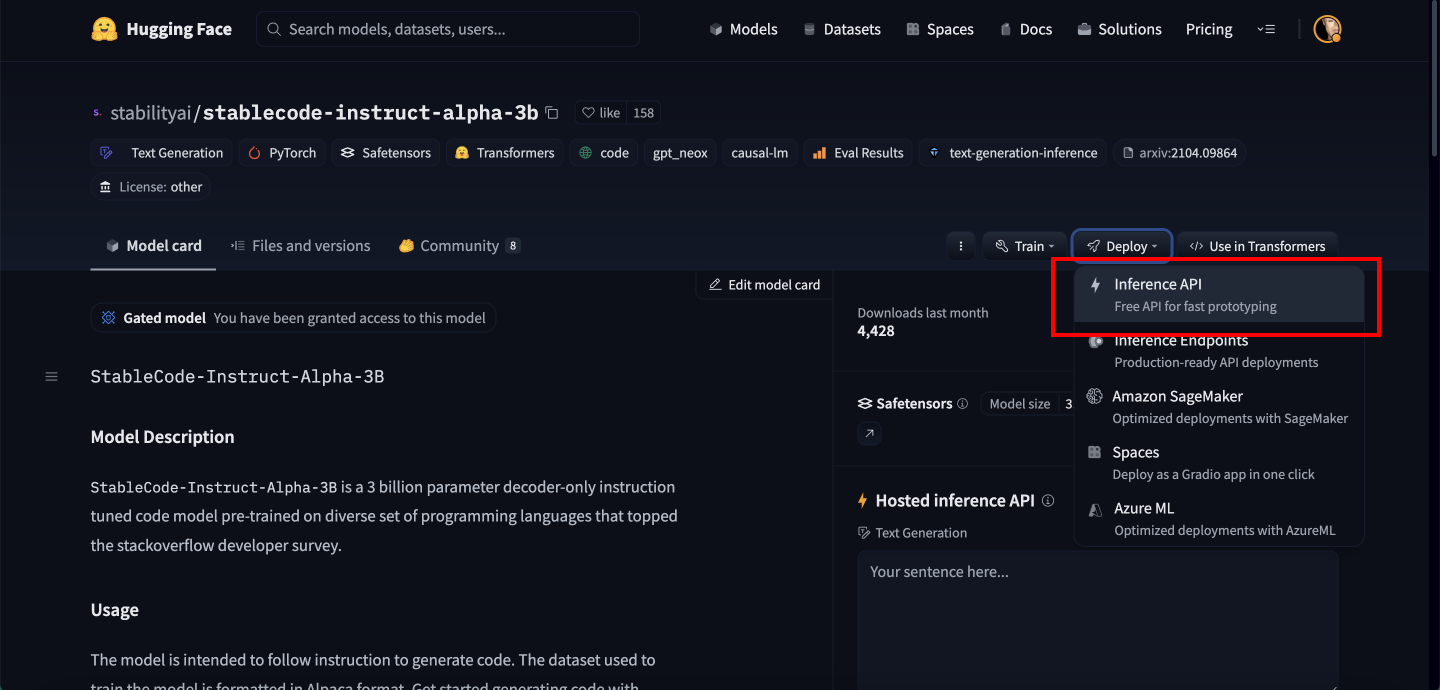The image size is (1440, 690).
Task: Open the Safetensors viewer arrow icon
Action: [869, 433]
